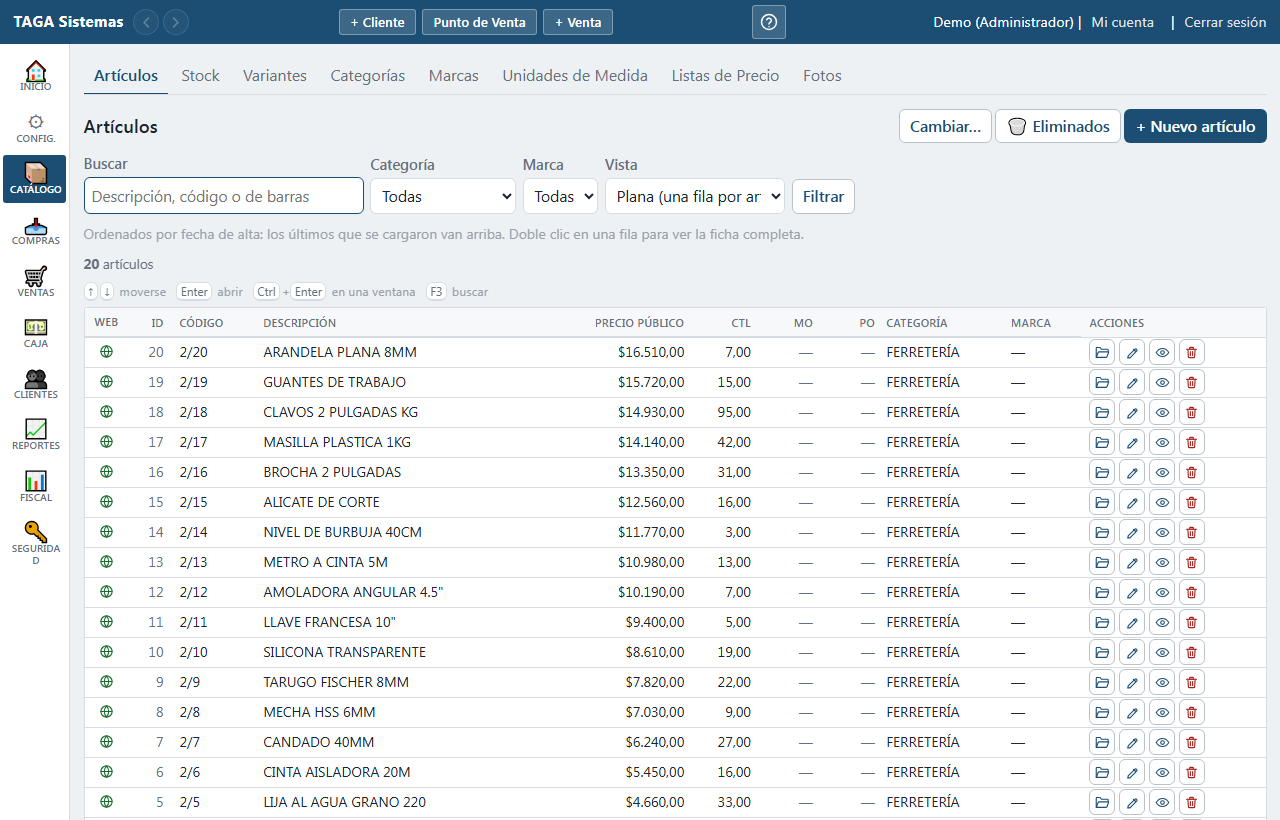Click the web globe icon for ALICATE DE CORTE
Screen dimensions: 1280x820
point(107,501)
